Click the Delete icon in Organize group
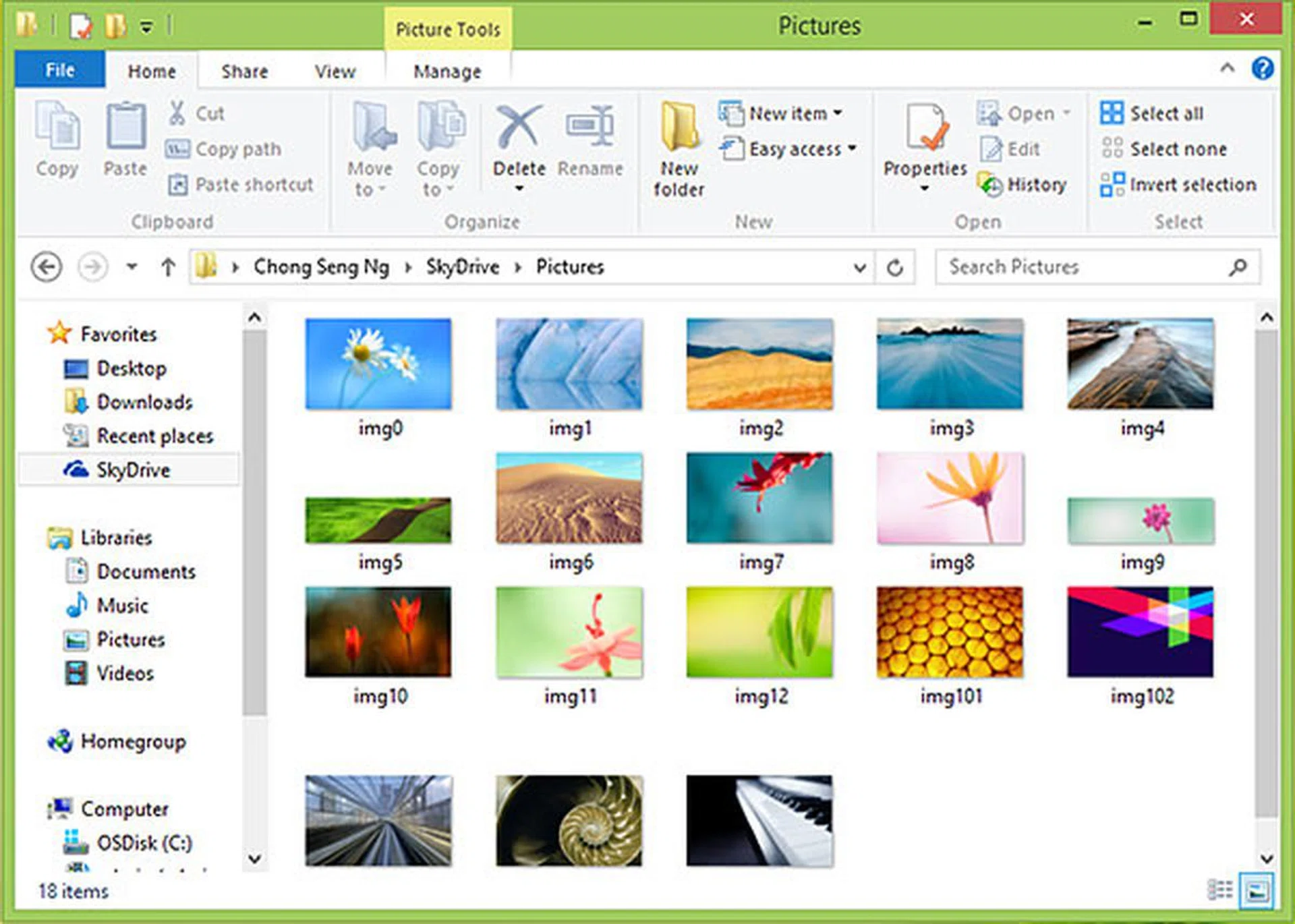Viewport: 1295px width, 924px height. [x=518, y=128]
